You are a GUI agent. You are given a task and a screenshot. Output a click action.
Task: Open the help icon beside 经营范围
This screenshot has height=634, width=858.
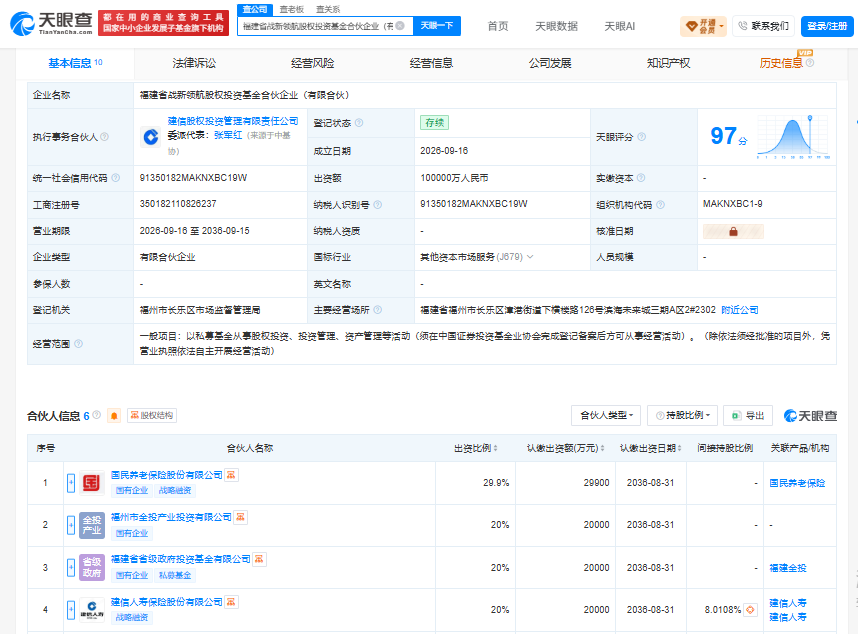(x=78, y=344)
